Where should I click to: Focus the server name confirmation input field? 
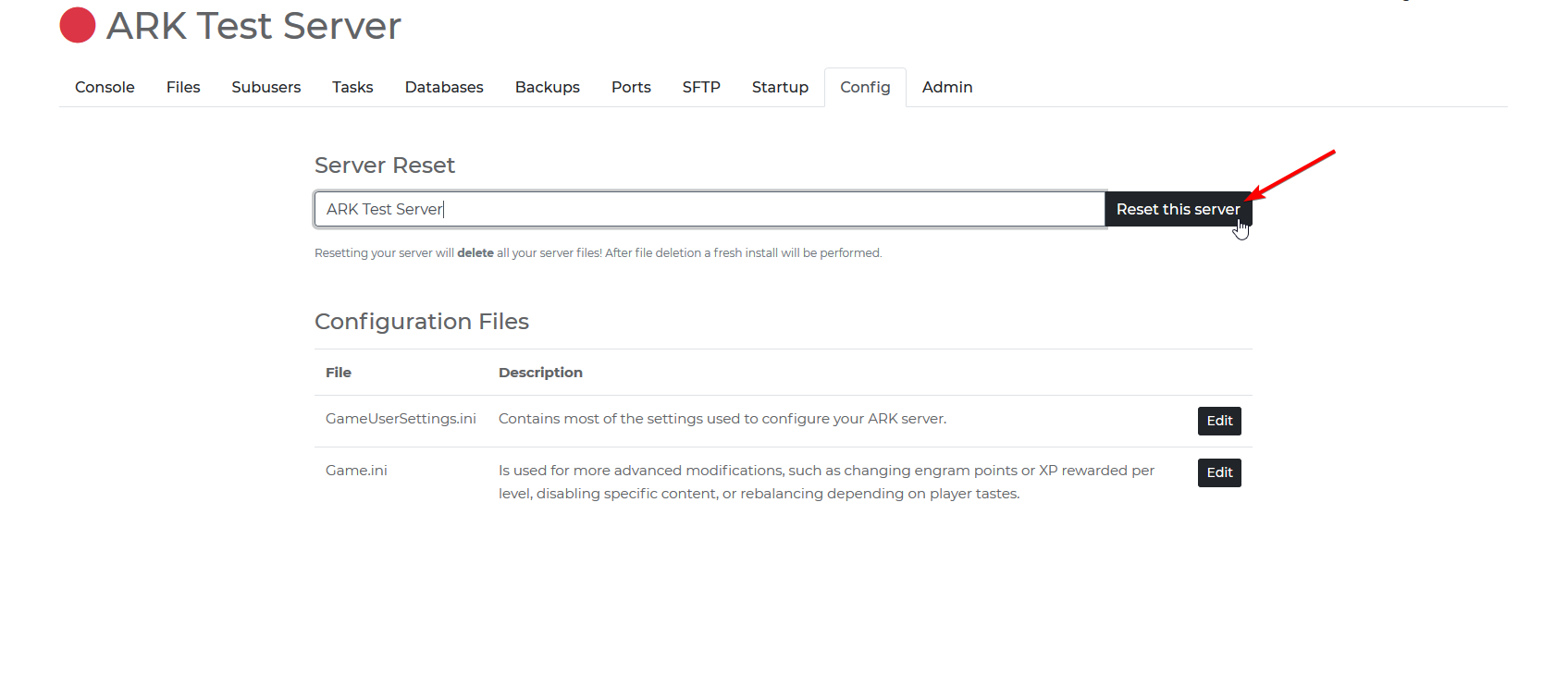coord(709,209)
